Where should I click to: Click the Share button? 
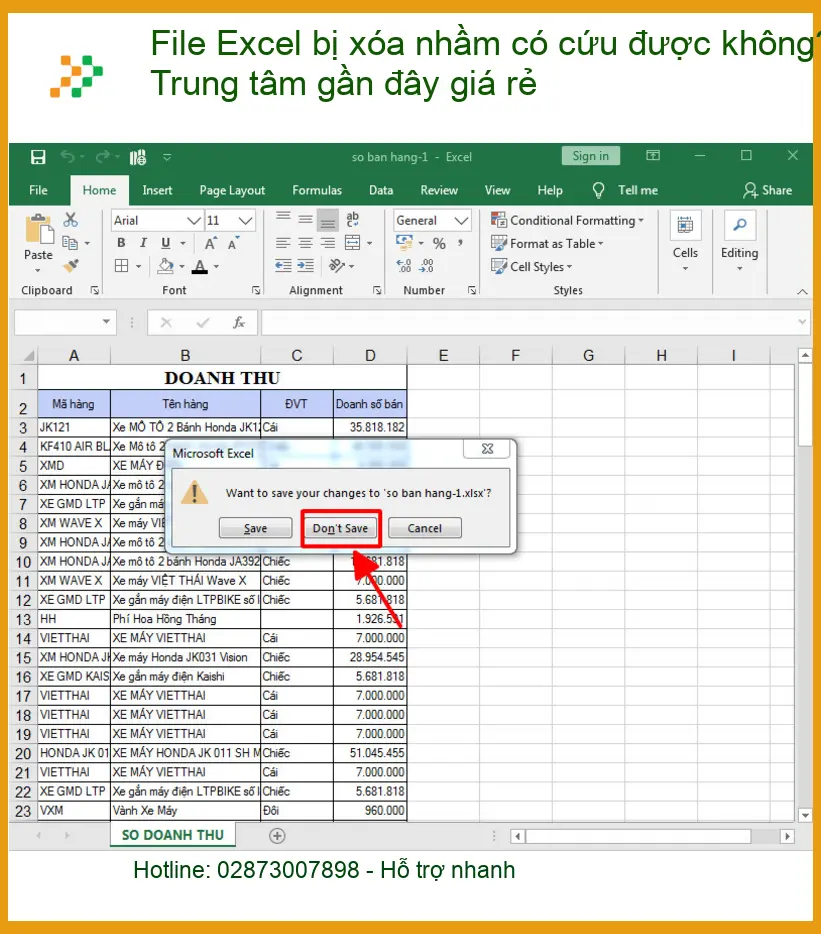(767, 191)
